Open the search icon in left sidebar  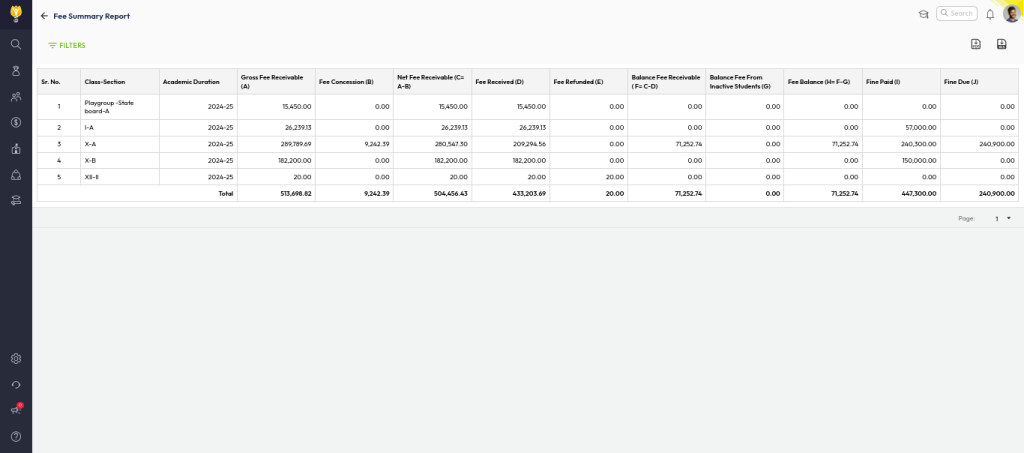pyautogui.click(x=16, y=44)
